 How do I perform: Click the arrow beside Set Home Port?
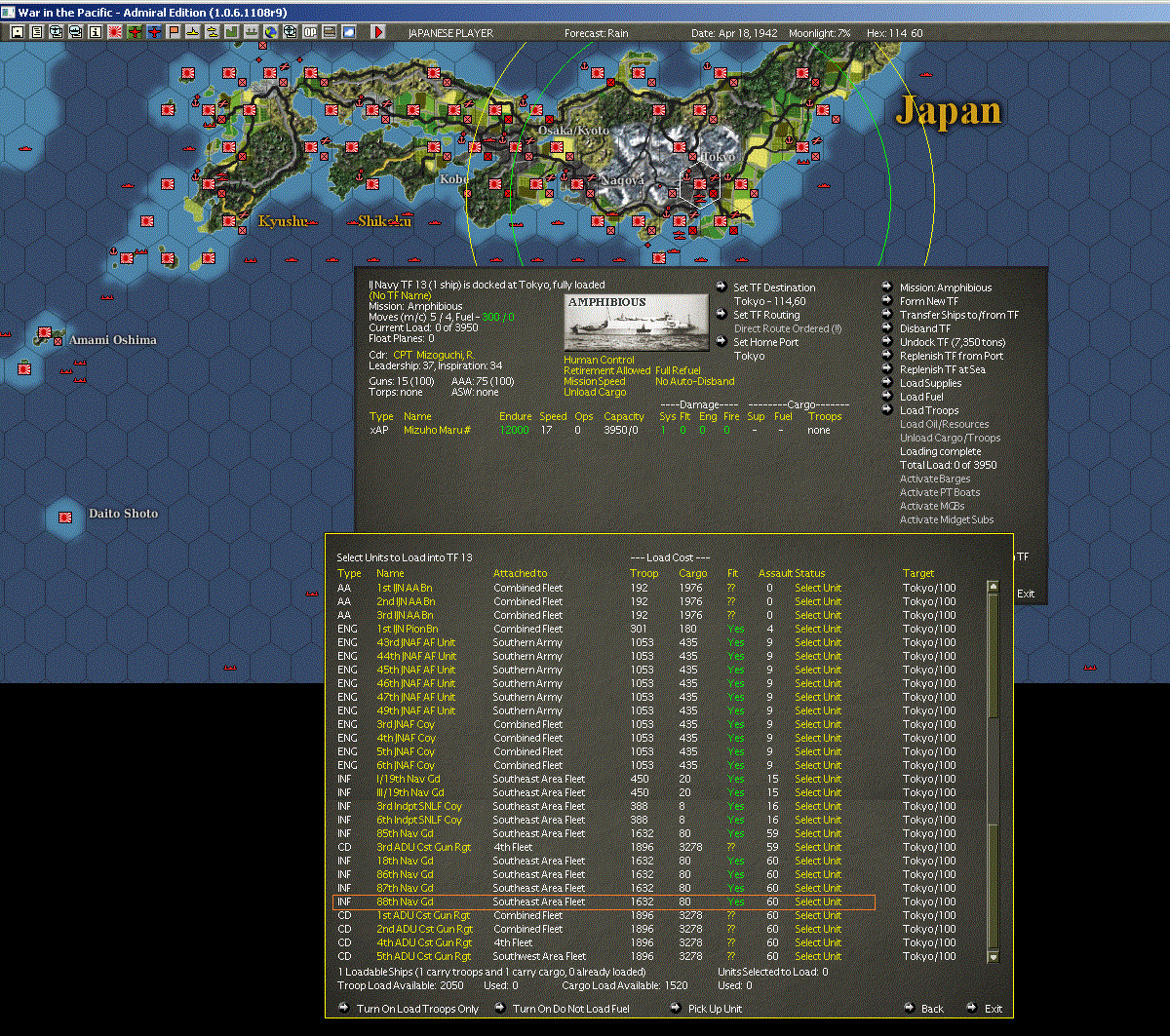point(721,341)
